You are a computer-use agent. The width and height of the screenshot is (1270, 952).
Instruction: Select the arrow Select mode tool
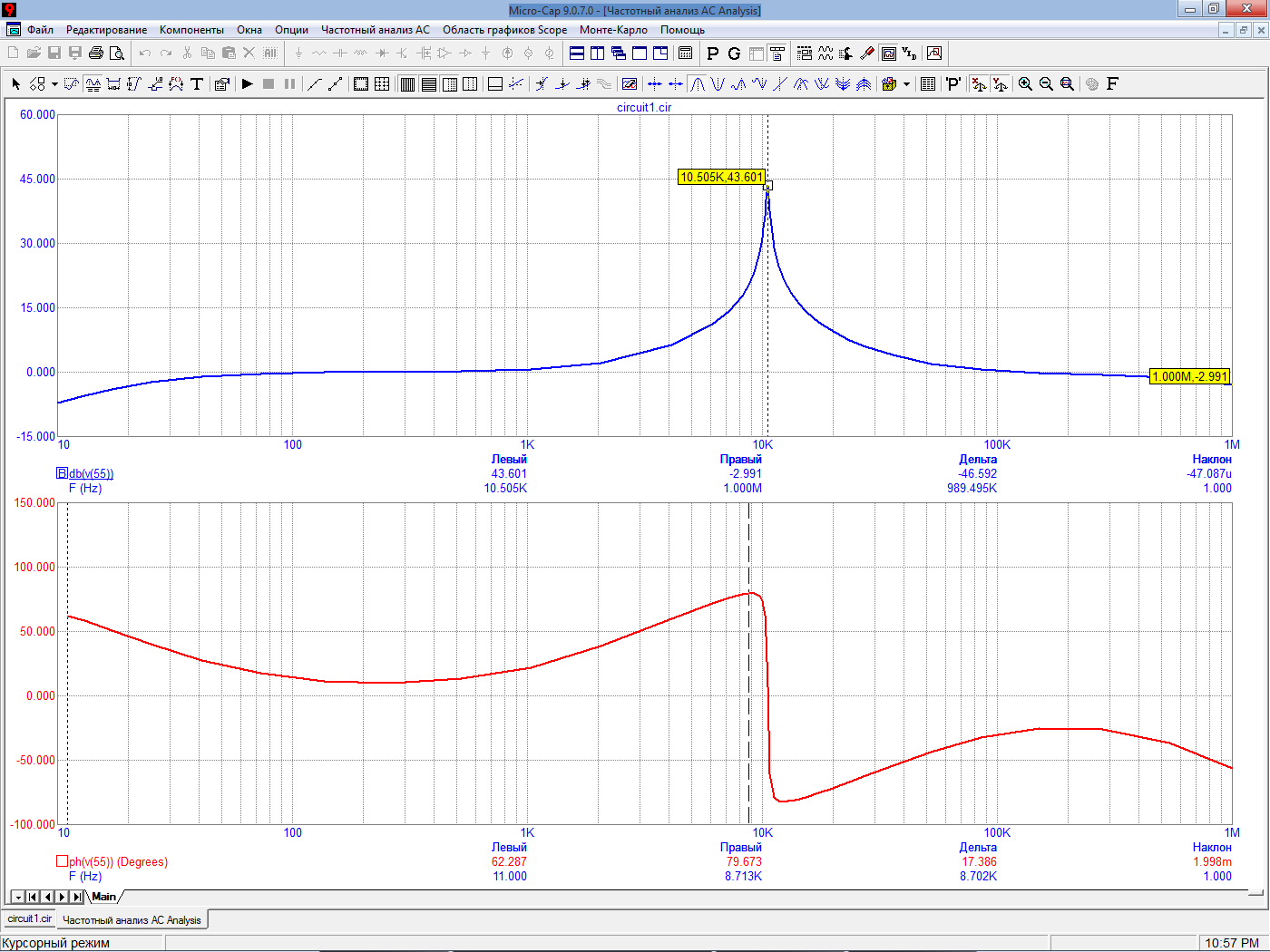pyautogui.click(x=15, y=83)
